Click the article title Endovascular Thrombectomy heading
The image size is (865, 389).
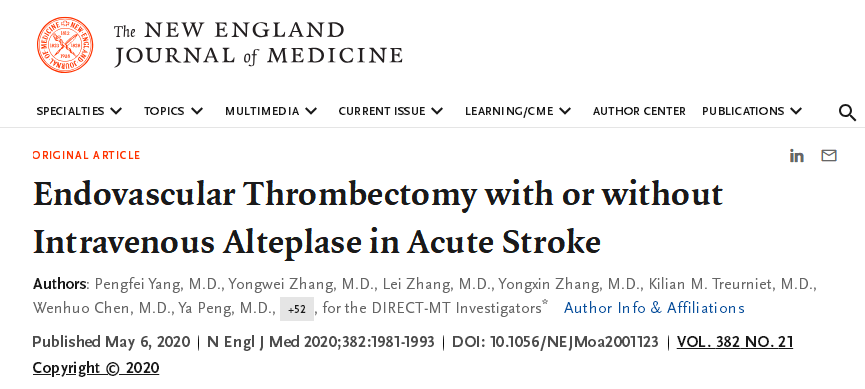click(x=378, y=217)
